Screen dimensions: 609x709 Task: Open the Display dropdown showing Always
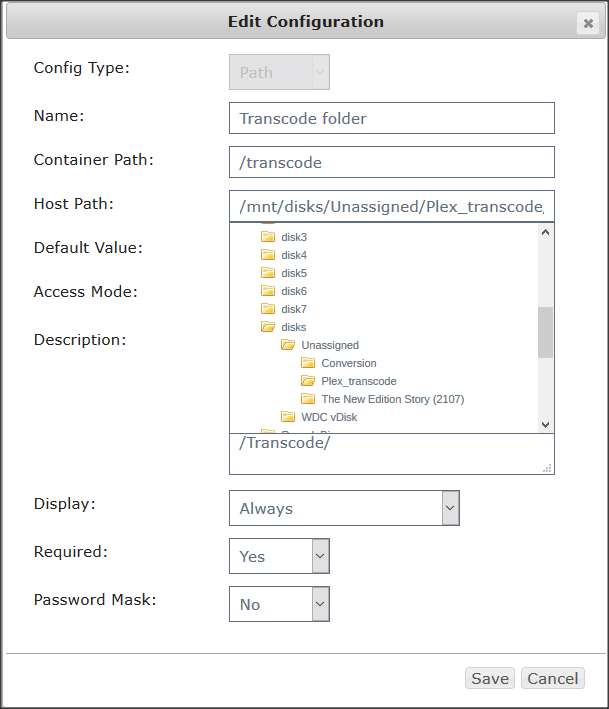345,508
